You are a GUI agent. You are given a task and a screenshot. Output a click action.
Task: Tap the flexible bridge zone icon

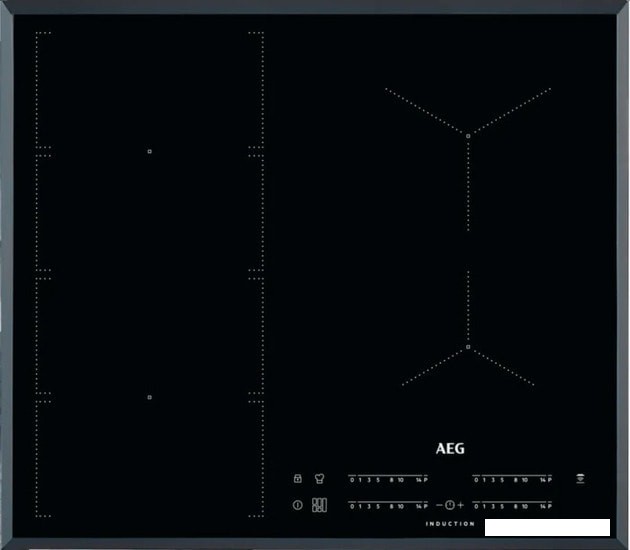pyautogui.click(x=319, y=505)
